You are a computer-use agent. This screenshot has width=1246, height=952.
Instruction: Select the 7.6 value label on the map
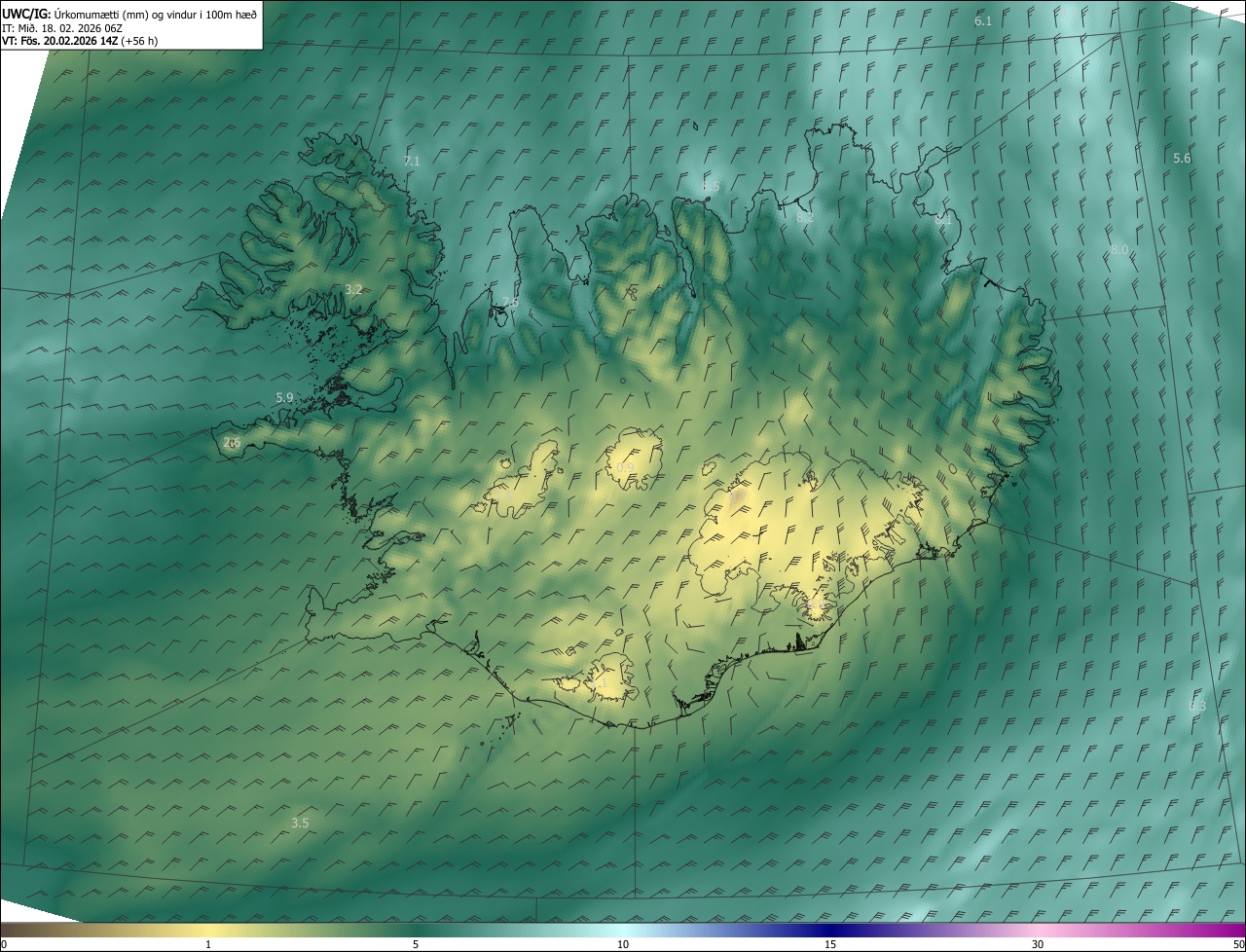[510, 303]
